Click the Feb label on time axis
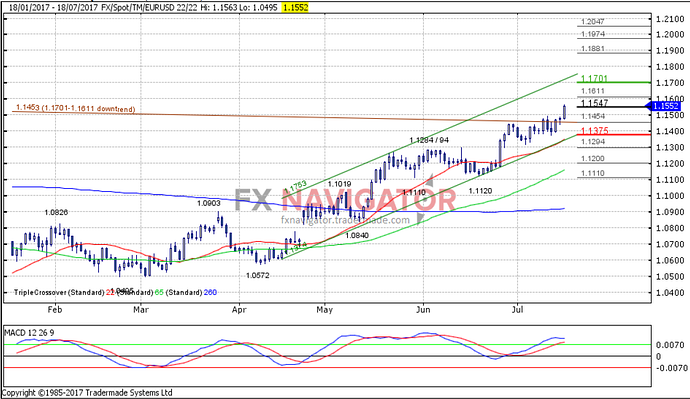Screen dimensions: 690x399 (55, 310)
